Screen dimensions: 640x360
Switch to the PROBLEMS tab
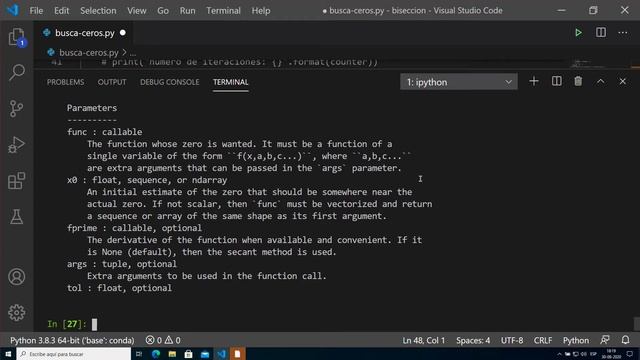65,82
